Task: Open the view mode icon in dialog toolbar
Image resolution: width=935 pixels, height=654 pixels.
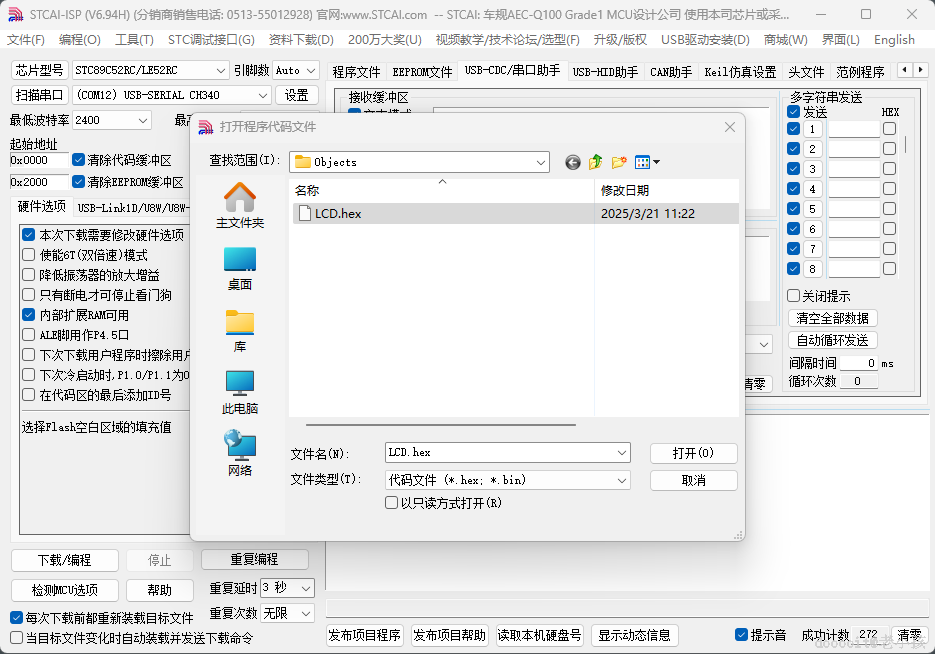Action: coord(640,161)
